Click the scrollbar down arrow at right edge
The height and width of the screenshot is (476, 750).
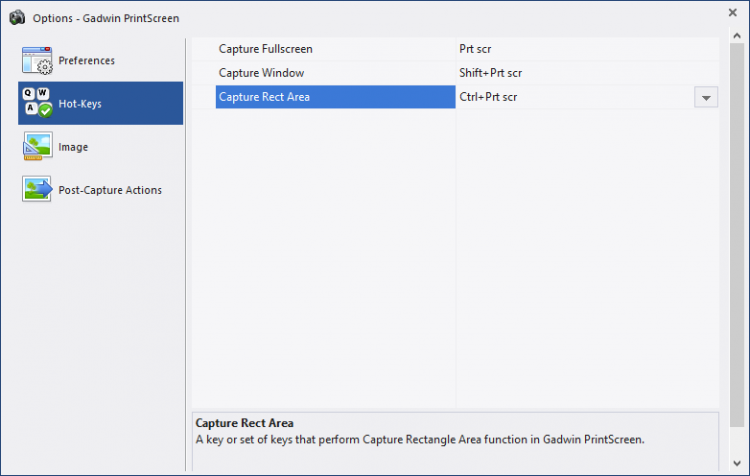pos(737,462)
